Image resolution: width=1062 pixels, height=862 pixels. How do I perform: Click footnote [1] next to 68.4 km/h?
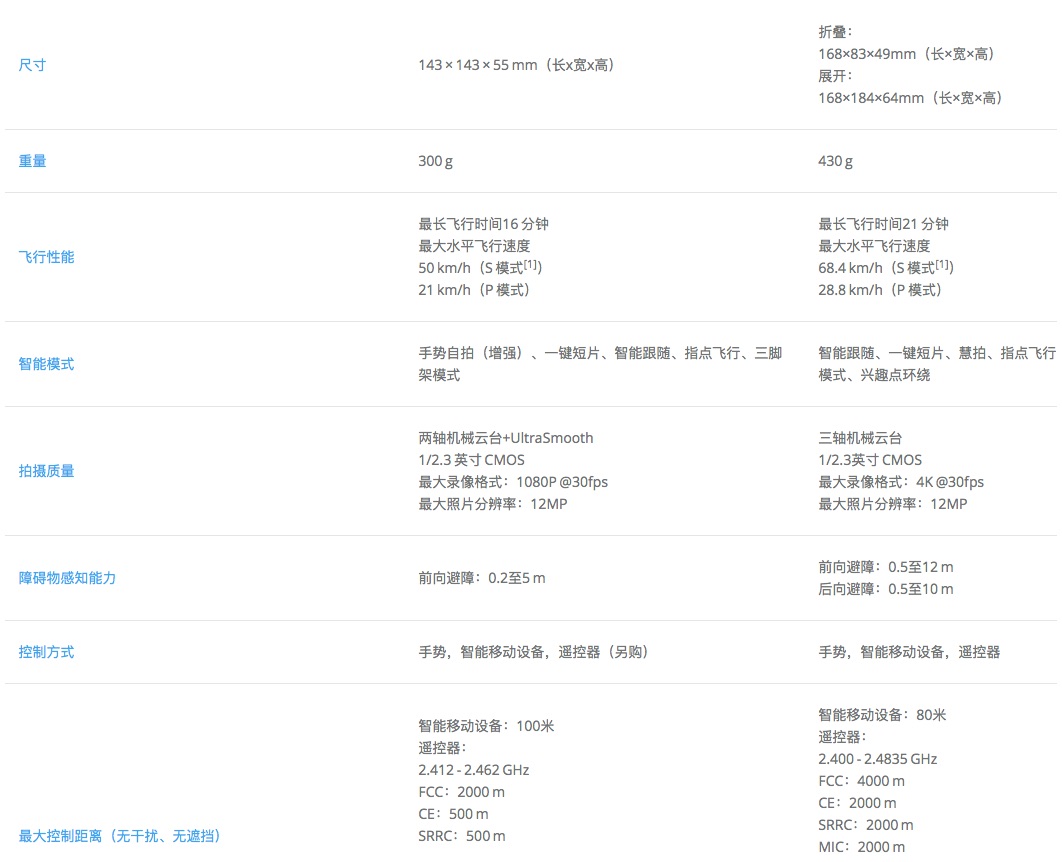[945, 265]
